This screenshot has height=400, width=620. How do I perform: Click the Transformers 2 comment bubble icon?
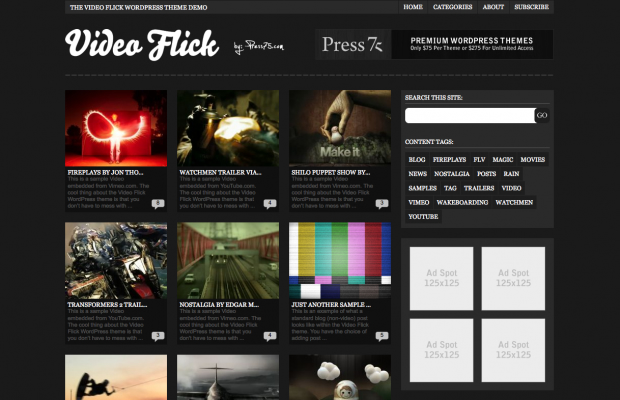coord(158,336)
